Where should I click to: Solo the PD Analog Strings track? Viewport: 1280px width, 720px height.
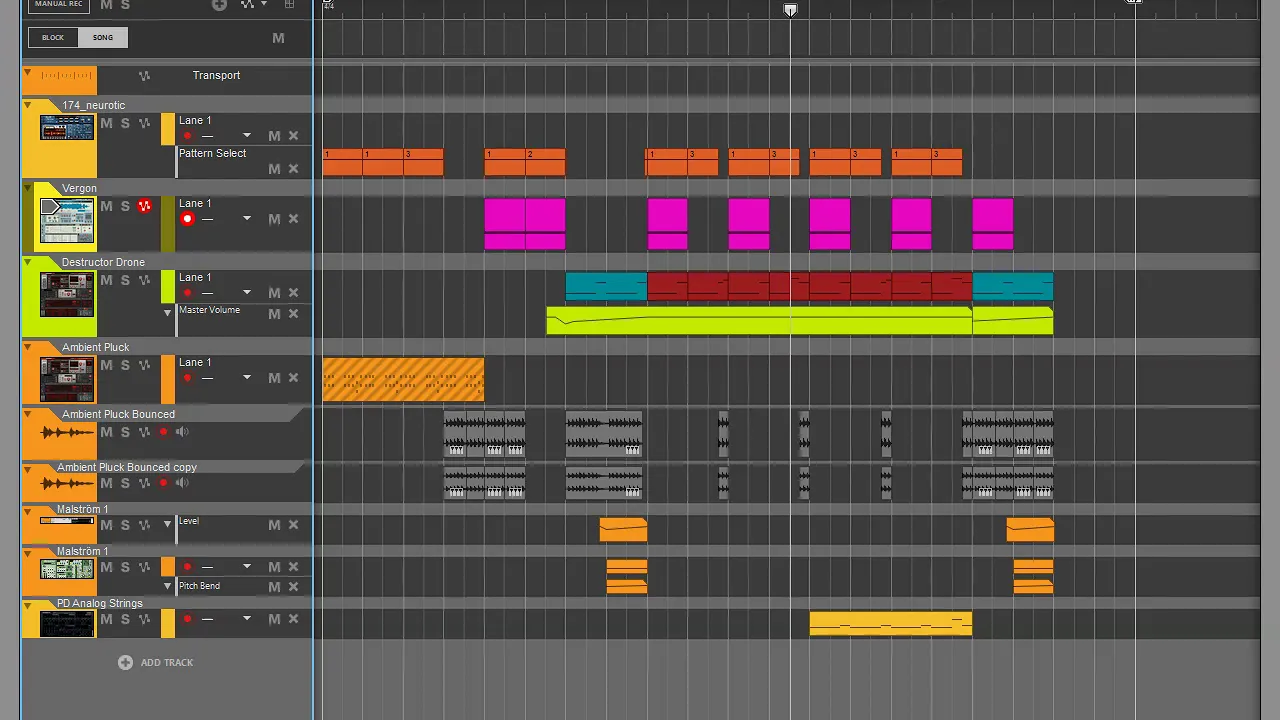click(125, 619)
